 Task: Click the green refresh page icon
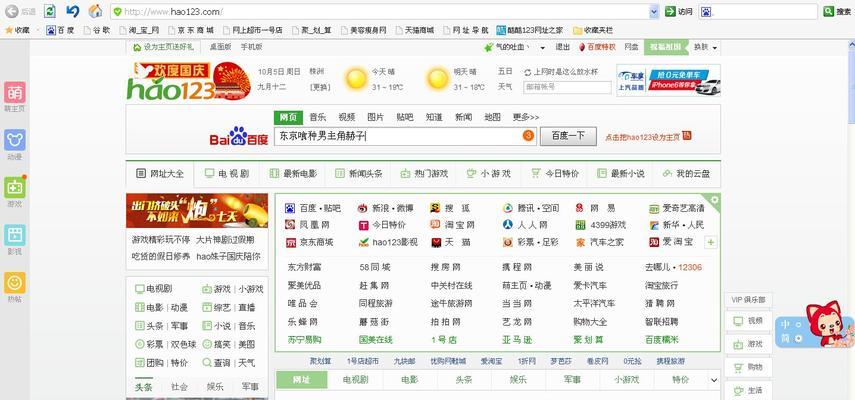click(50, 11)
